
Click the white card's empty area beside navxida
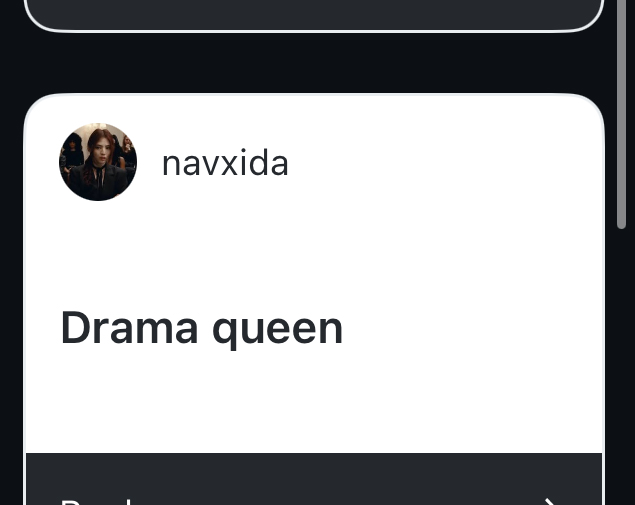[445, 162]
